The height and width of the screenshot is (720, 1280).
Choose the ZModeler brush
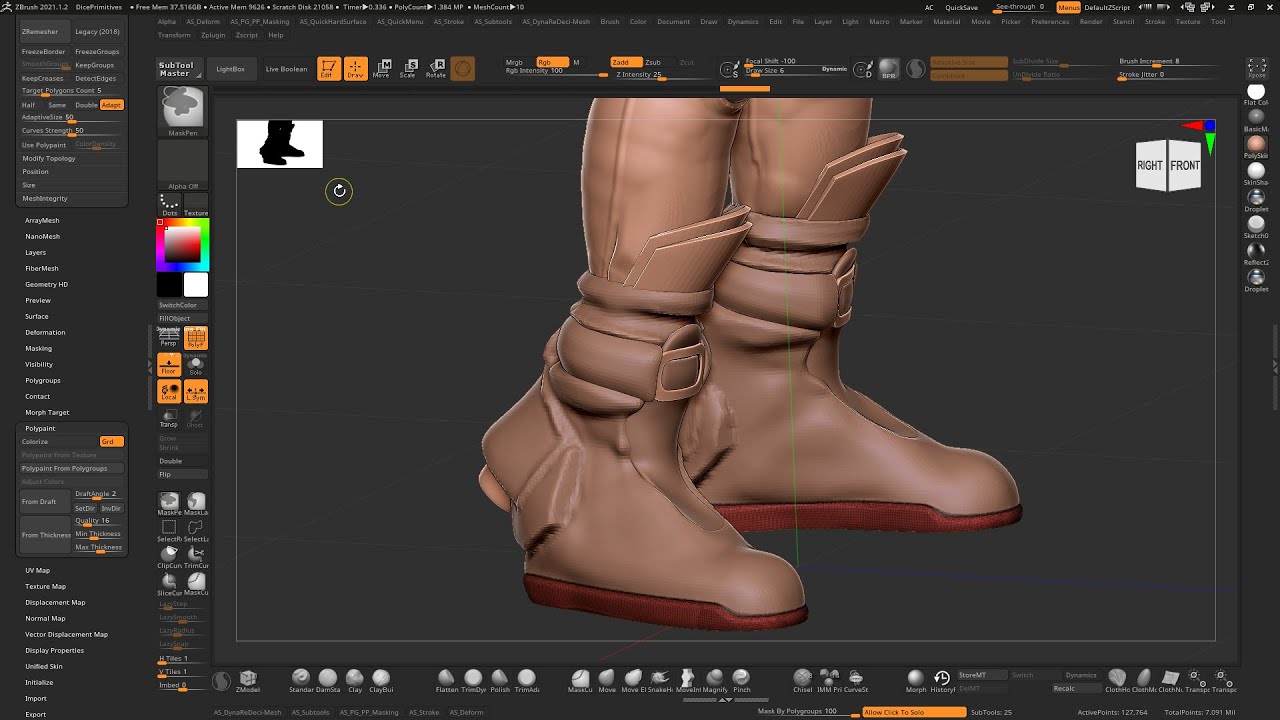(248, 681)
